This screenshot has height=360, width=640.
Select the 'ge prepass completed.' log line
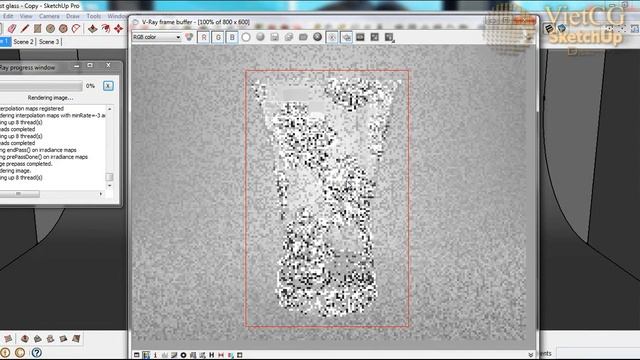tap(26, 164)
